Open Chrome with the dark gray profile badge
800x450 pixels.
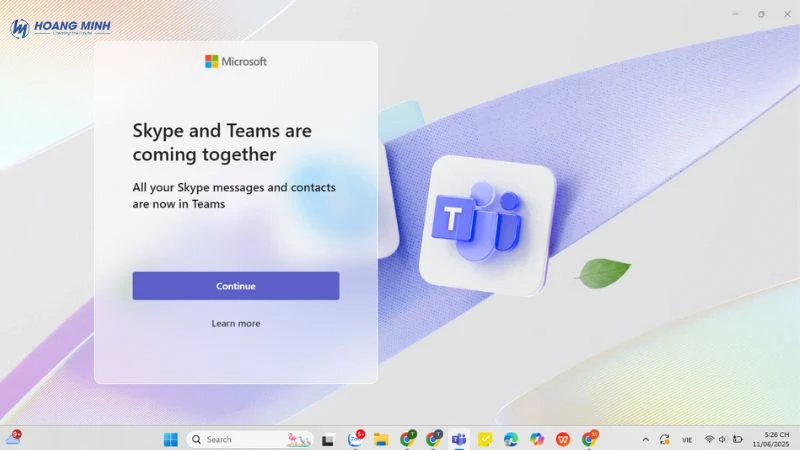(x=434, y=439)
